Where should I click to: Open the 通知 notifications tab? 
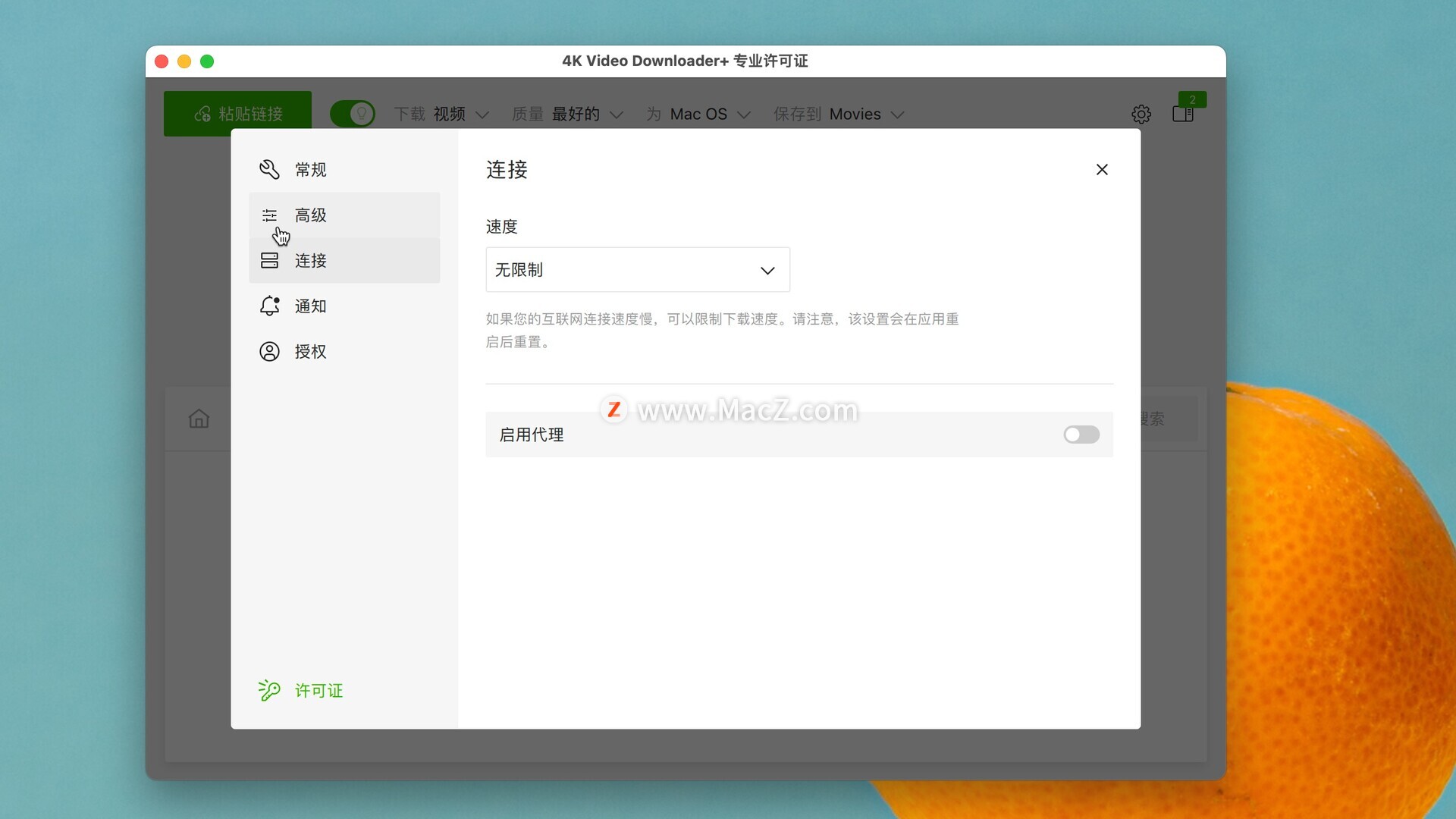(344, 306)
